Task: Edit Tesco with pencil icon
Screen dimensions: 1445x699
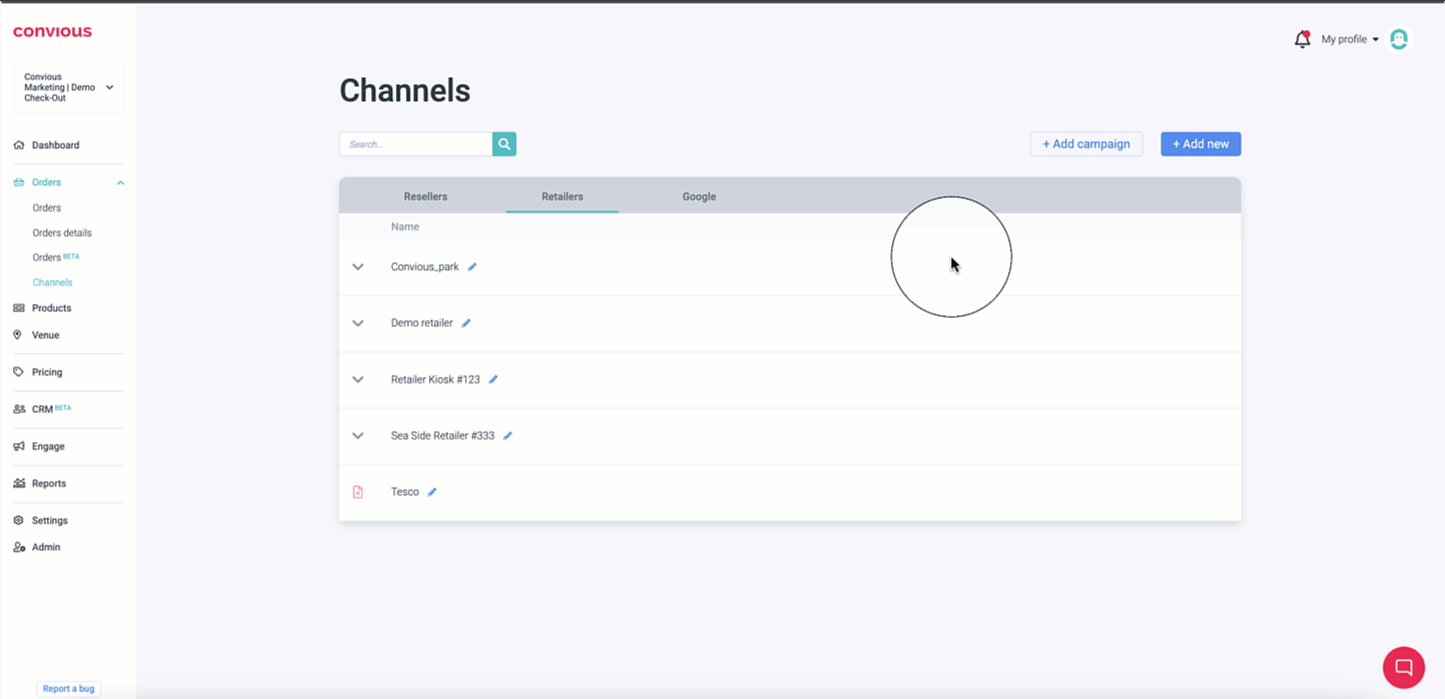Action: click(432, 492)
